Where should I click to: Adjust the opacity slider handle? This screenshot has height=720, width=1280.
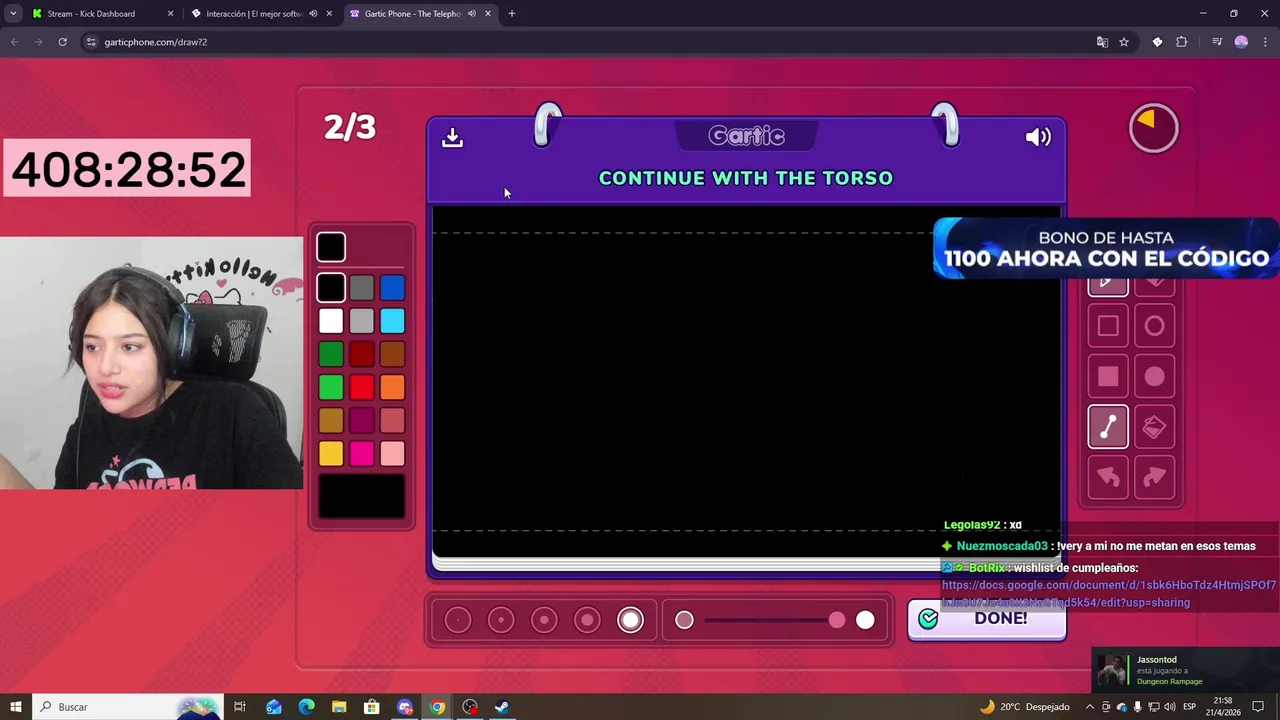point(837,620)
